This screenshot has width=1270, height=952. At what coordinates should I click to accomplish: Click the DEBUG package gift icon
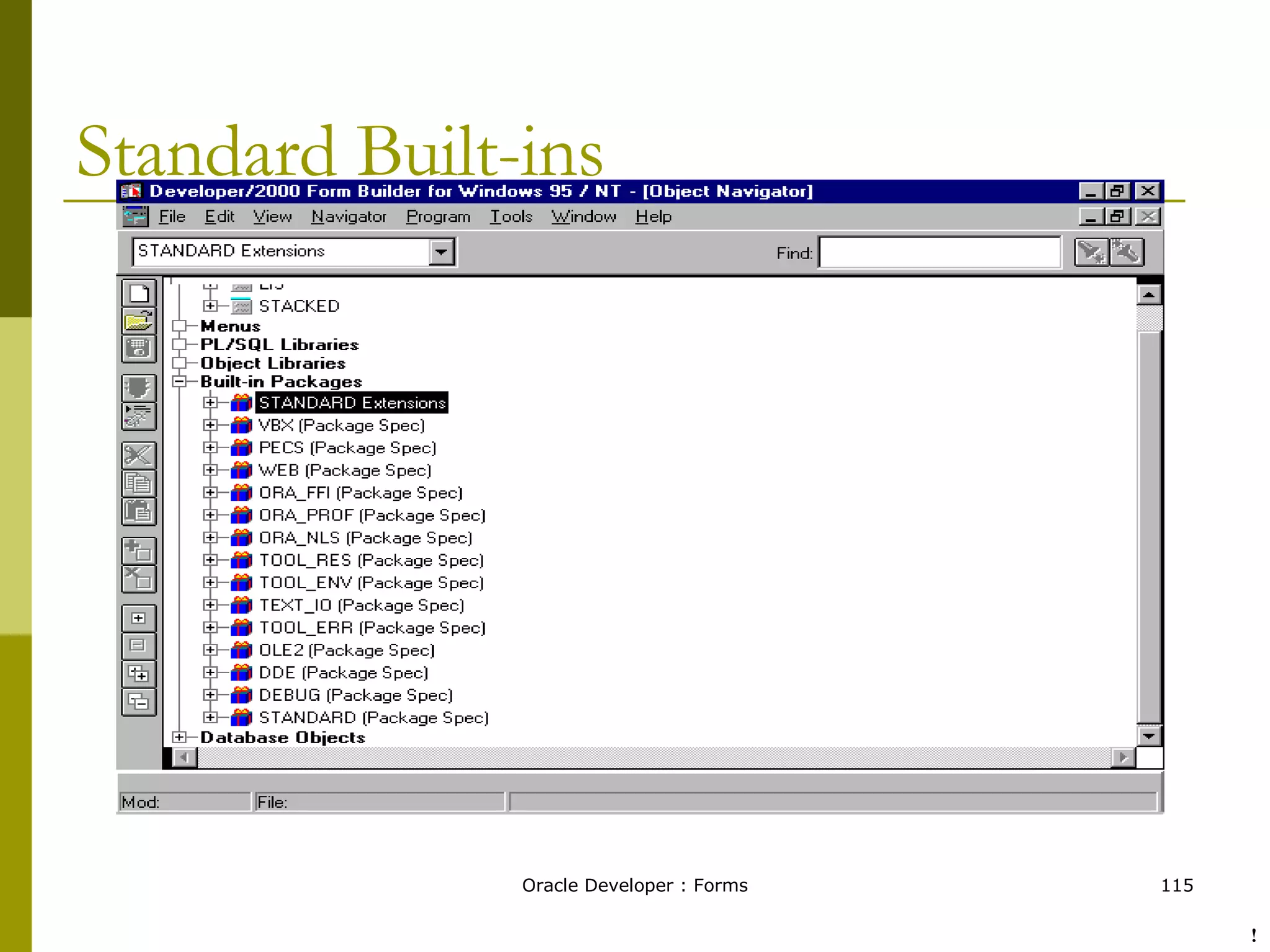[x=241, y=695]
